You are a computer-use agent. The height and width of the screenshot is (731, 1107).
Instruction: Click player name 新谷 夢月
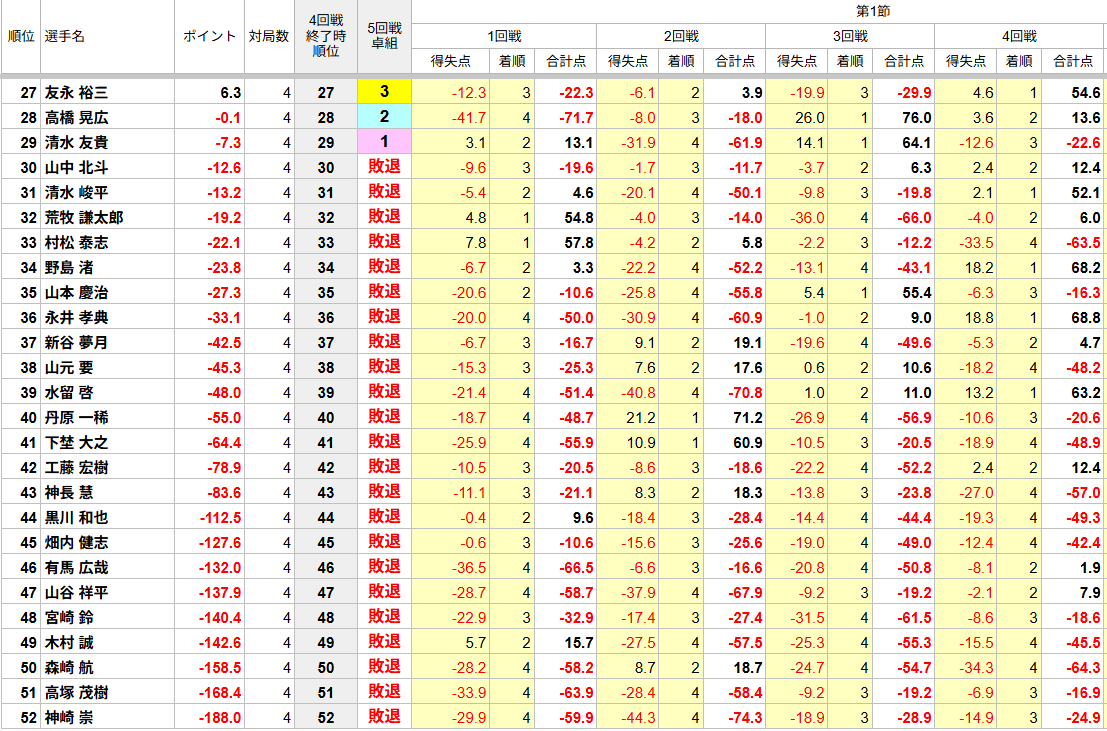click(76, 343)
